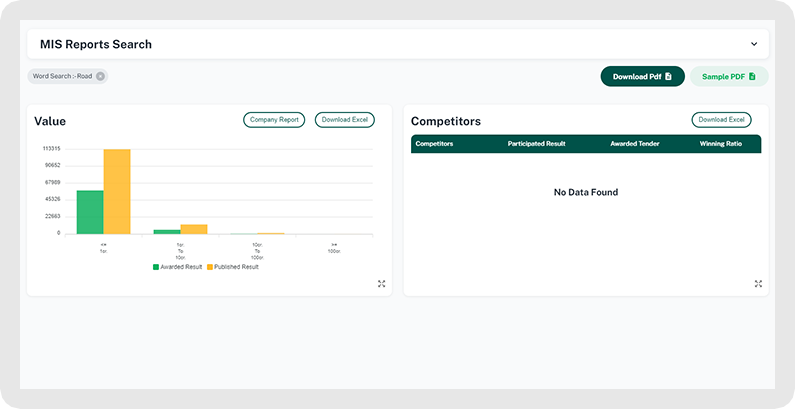
Task: Maximize the Competitors panel with expand icon
Action: [x=758, y=284]
